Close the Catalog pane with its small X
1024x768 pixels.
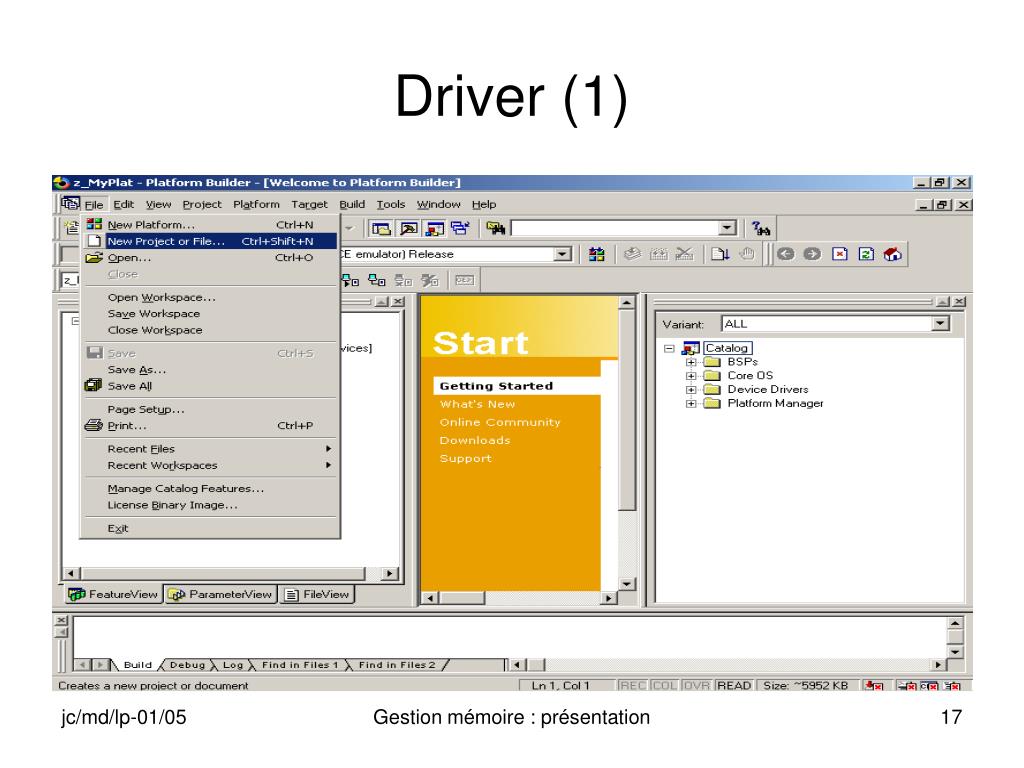[x=959, y=302]
